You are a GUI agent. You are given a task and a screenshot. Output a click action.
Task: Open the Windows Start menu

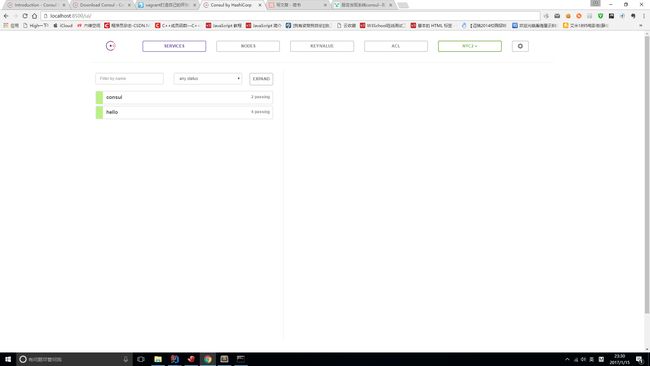pyautogui.click(x=8, y=359)
